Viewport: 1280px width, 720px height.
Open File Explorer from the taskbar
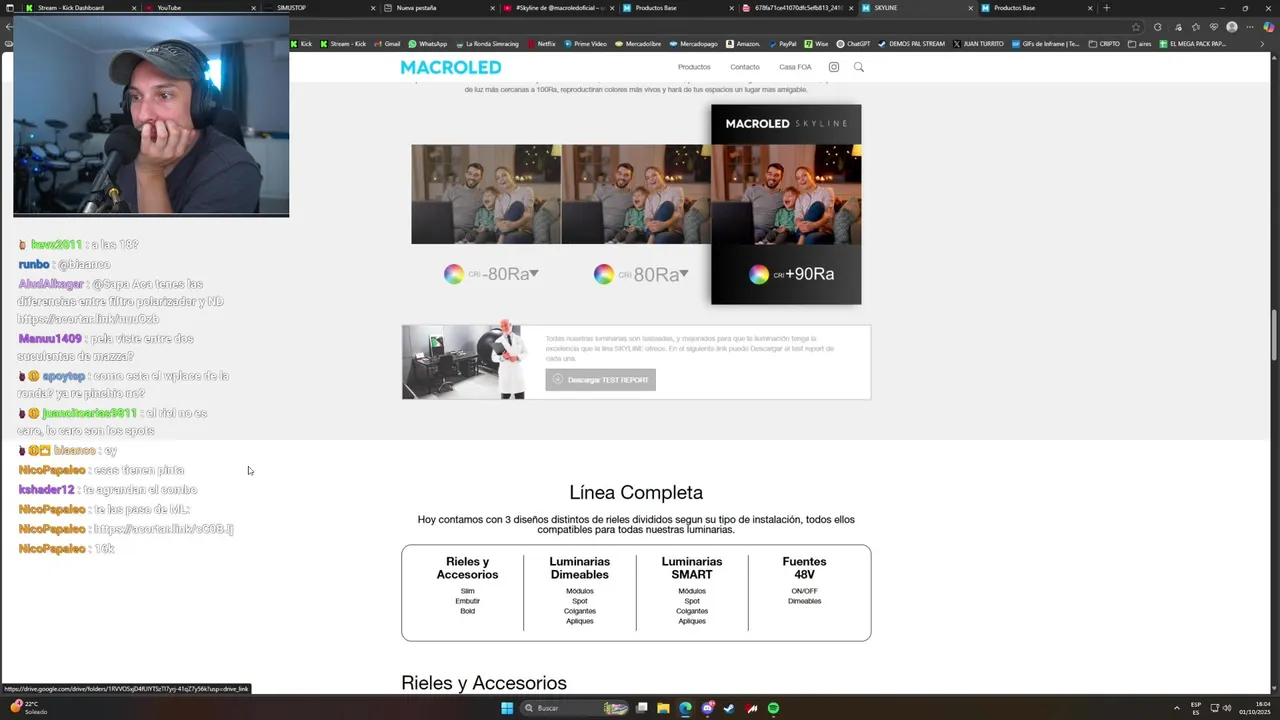click(x=663, y=708)
